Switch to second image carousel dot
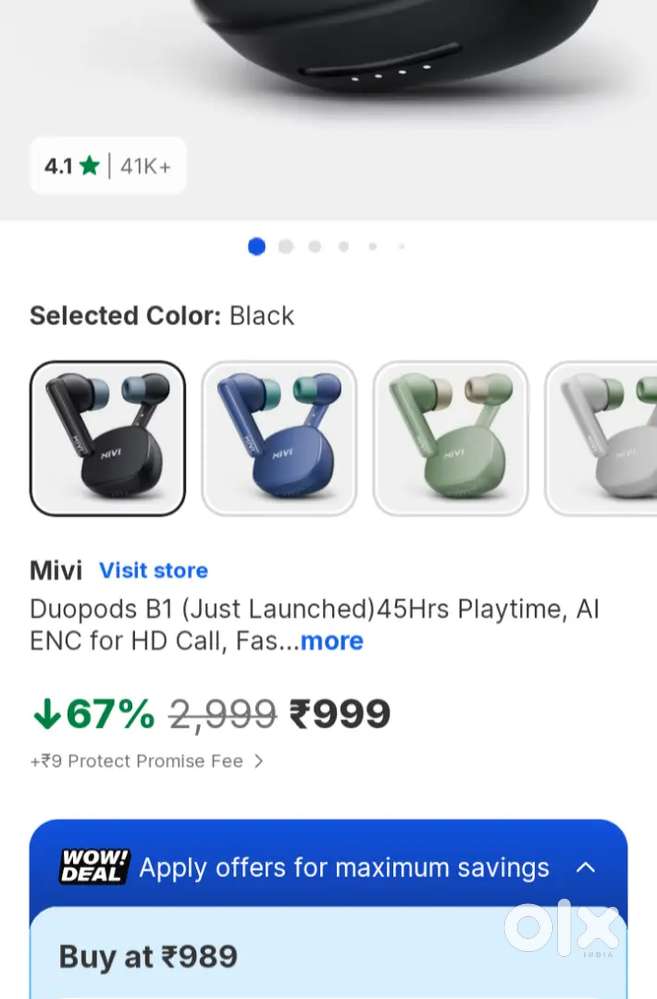 [286, 246]
